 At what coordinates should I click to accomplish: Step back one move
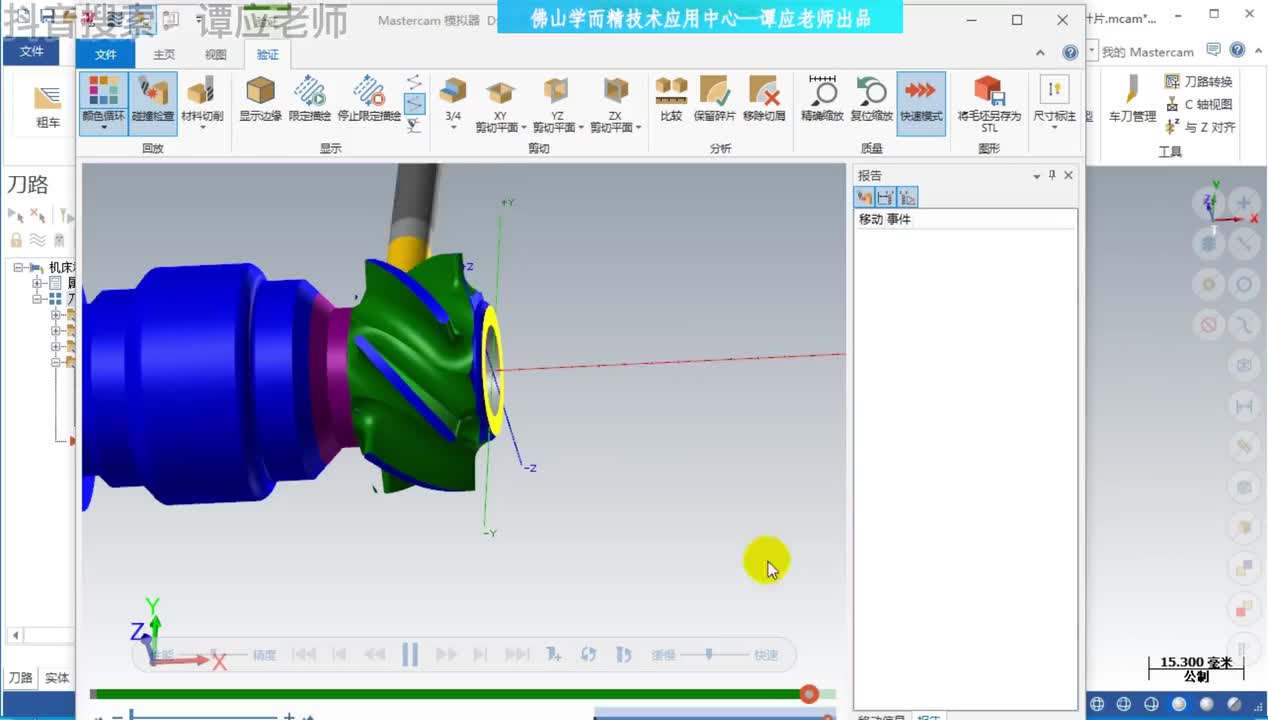(x=339, y=655)
